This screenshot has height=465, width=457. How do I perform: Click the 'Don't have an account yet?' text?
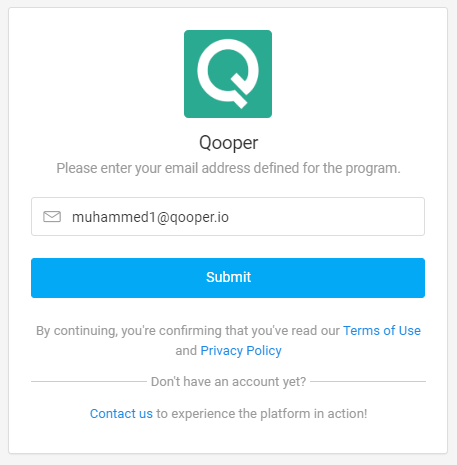(x=228, y=381)
